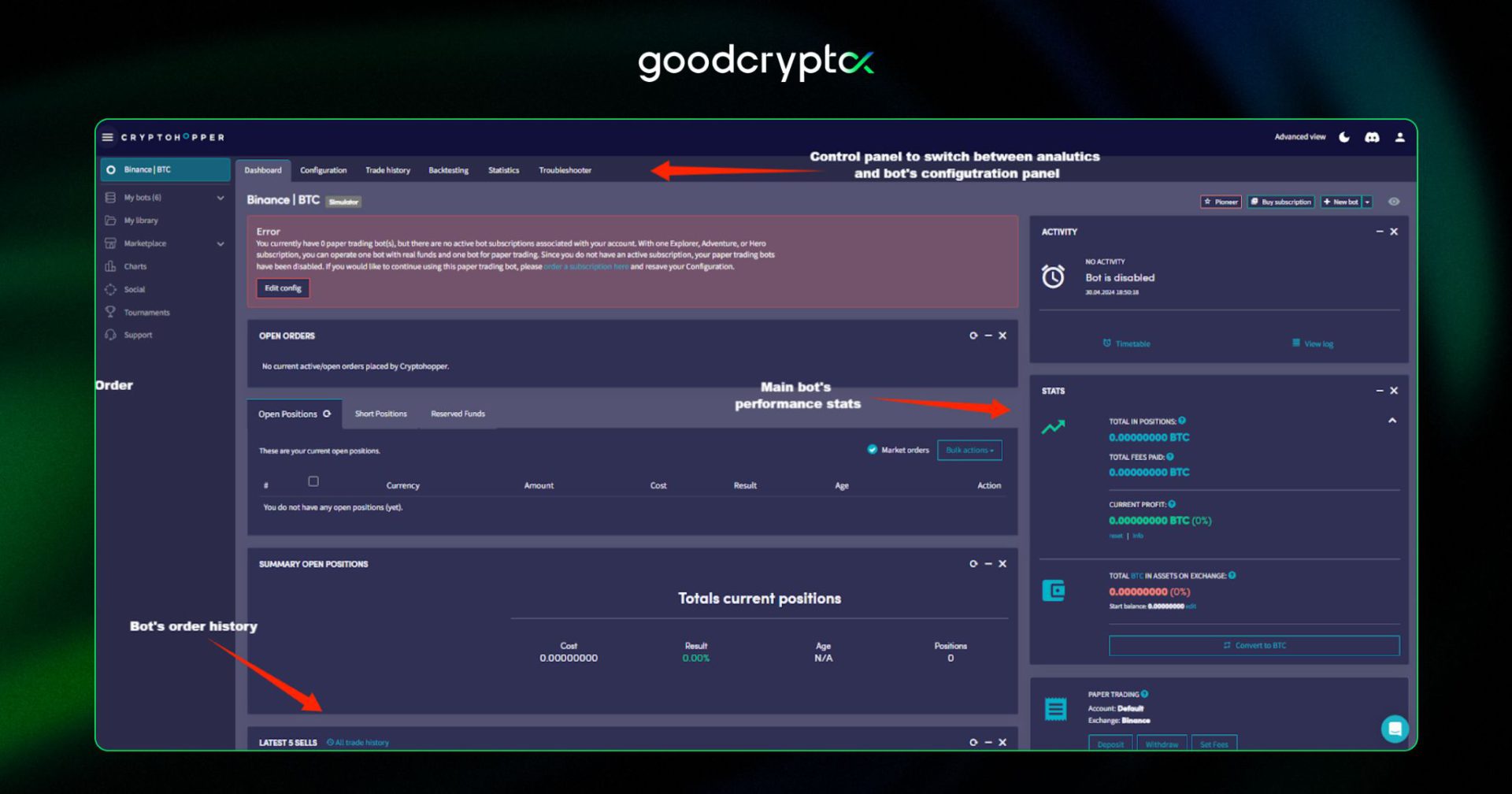1512x794 pixels.
Task: Switch to the Dashboard tab
Action: [x=263, y=170]
